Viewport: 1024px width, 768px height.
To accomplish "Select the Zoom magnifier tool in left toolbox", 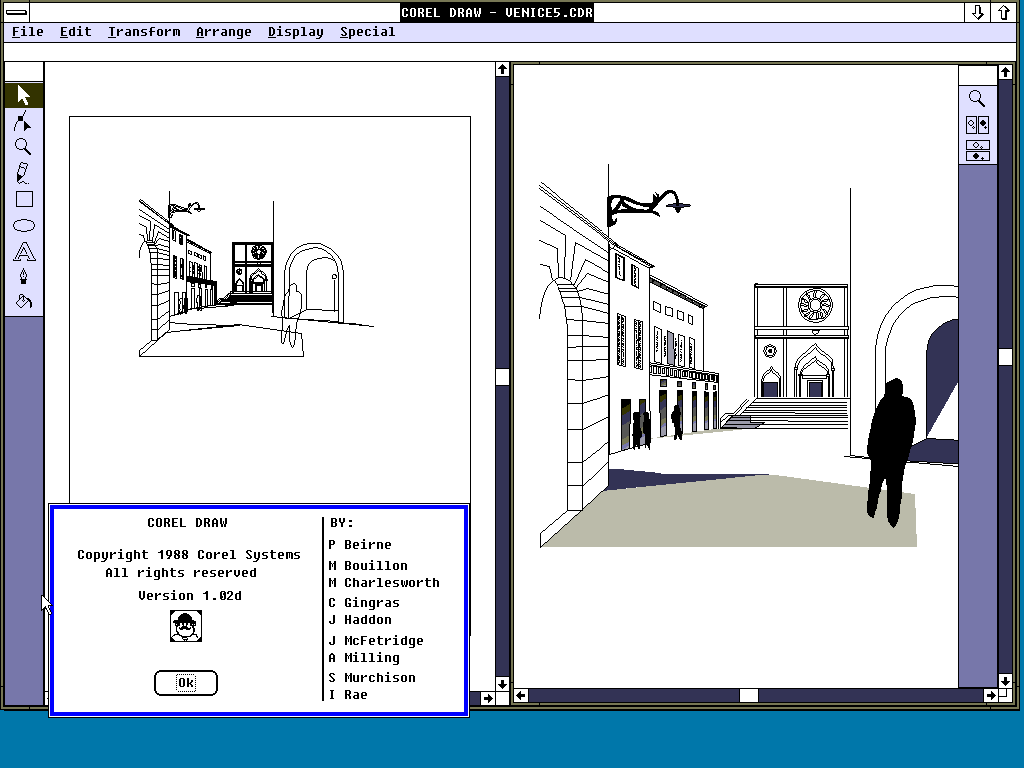I will (24, 147).
